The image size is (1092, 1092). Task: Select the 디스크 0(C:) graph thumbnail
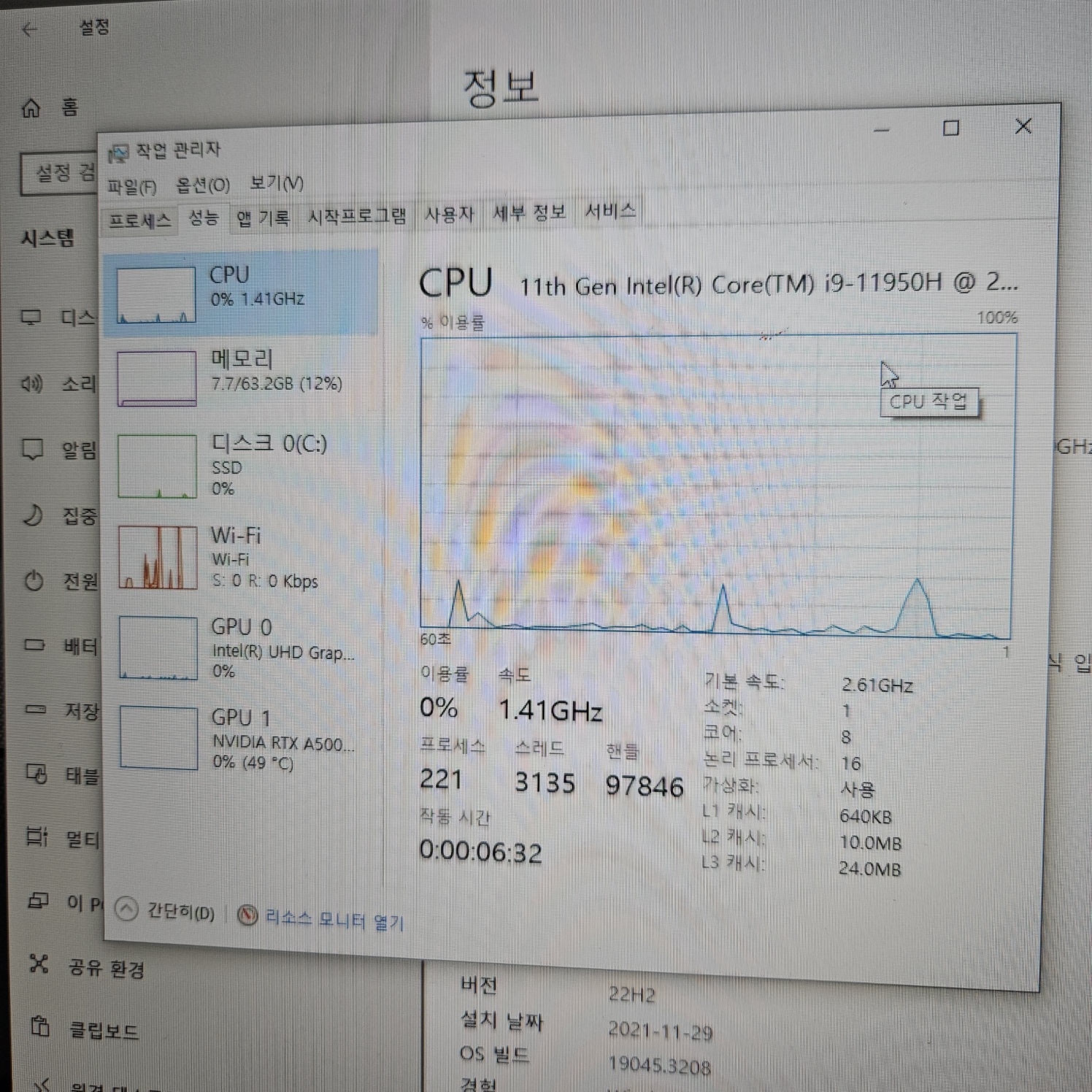coord(158,466)
